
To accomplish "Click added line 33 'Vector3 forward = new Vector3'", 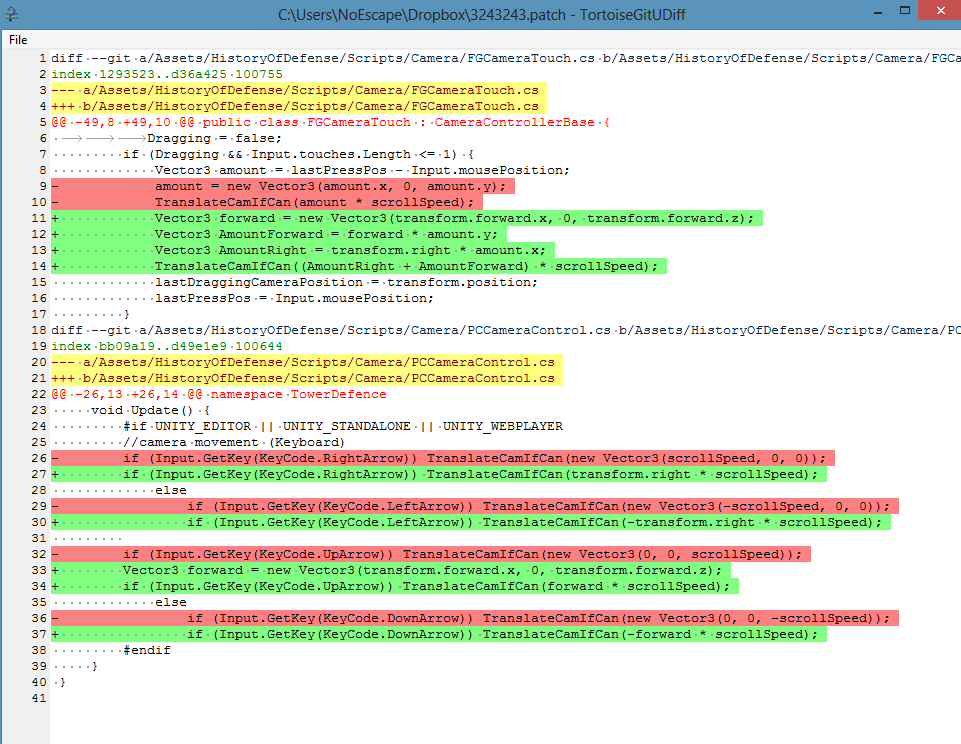I will 390,570.
